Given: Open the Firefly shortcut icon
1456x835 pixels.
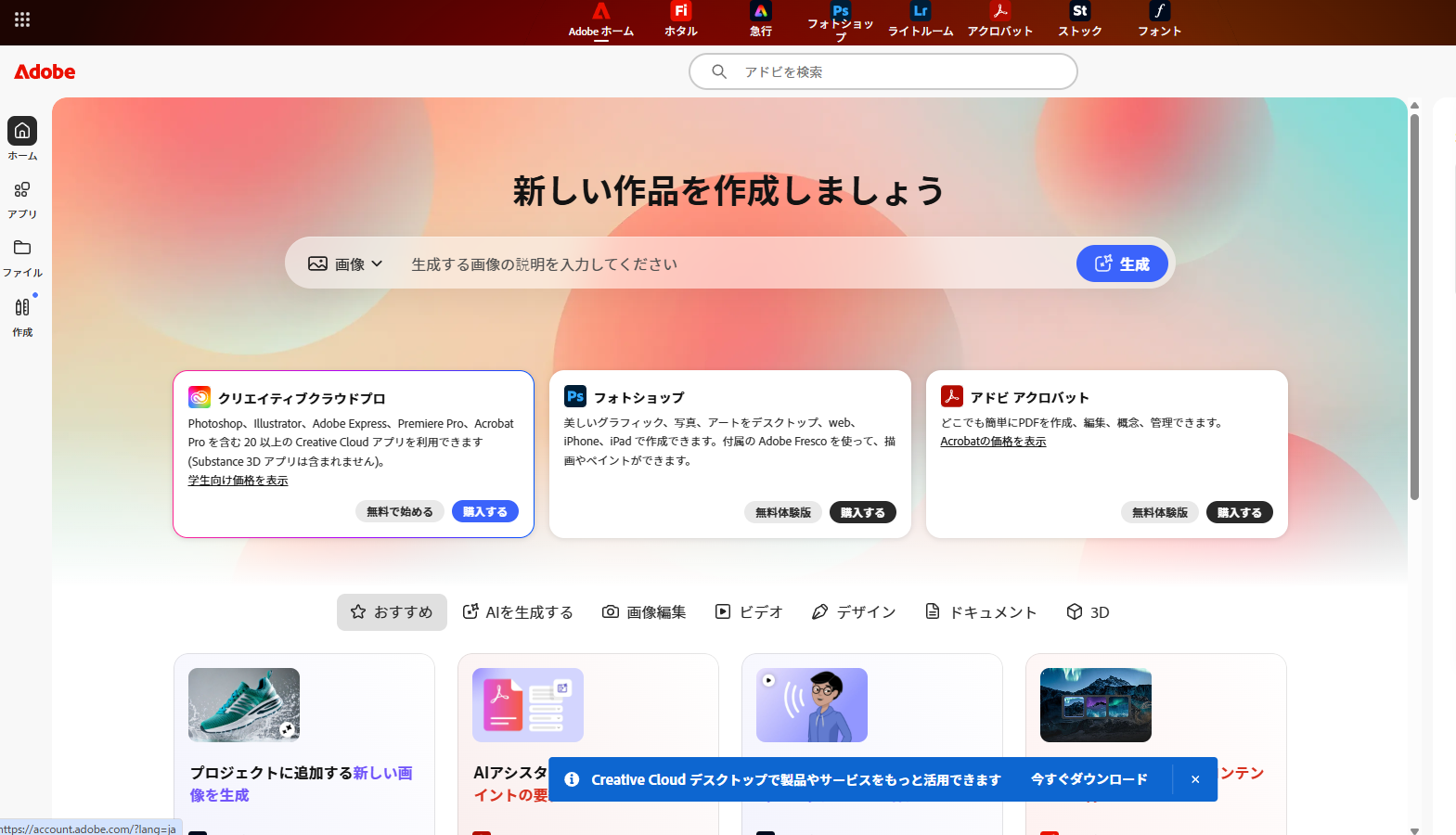Looking at the screenshot, I should coord(680,13).
